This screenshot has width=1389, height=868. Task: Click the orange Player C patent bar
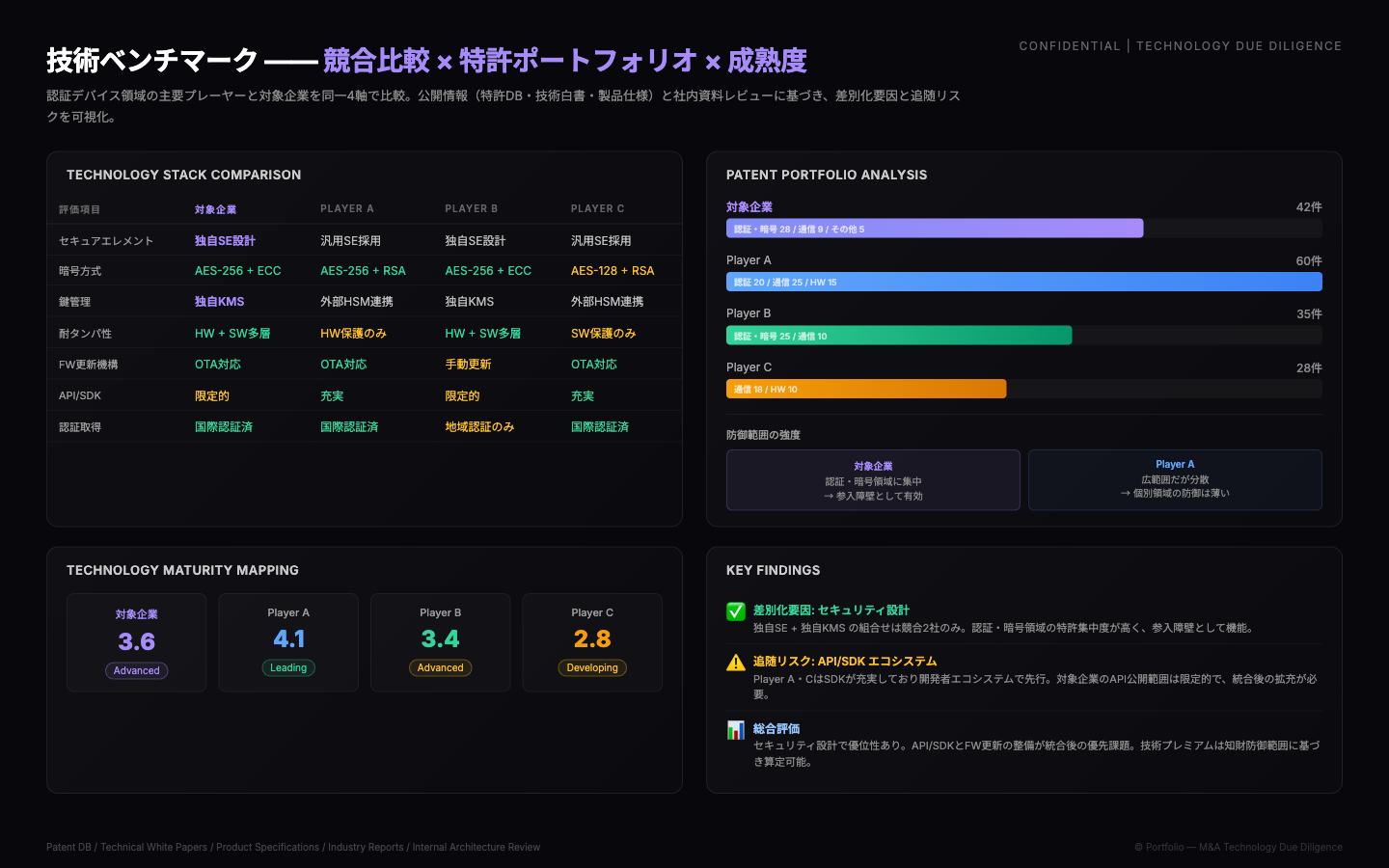[x=865, y=389]
